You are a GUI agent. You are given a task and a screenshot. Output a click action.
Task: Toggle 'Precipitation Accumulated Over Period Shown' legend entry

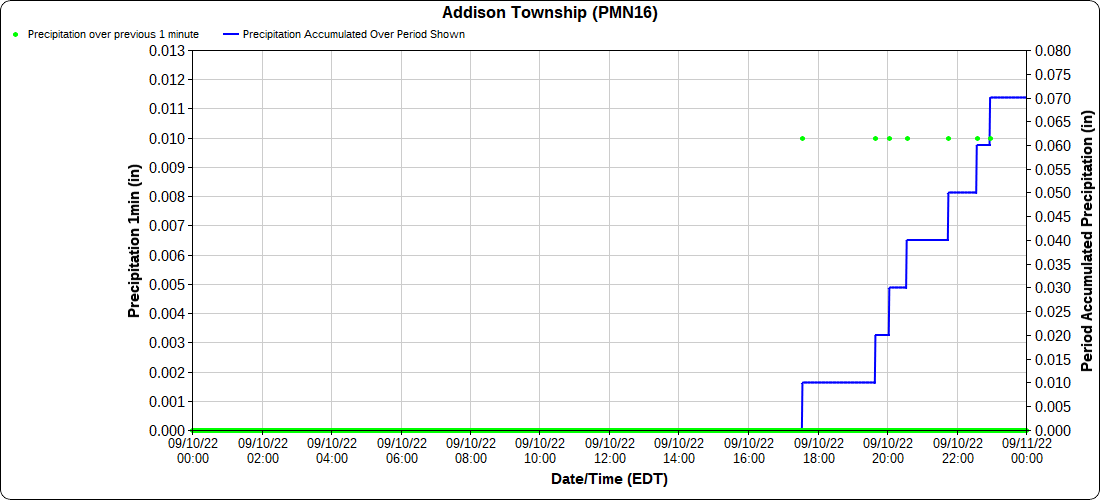(354, 34)
